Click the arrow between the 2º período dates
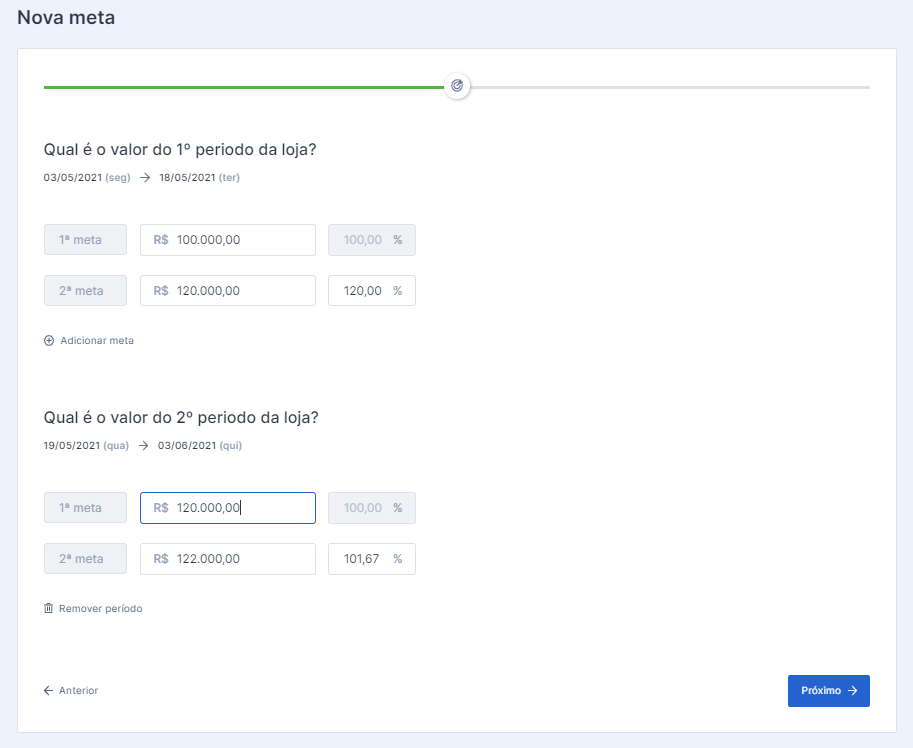913x748 pixels. [x=143, y=445]
